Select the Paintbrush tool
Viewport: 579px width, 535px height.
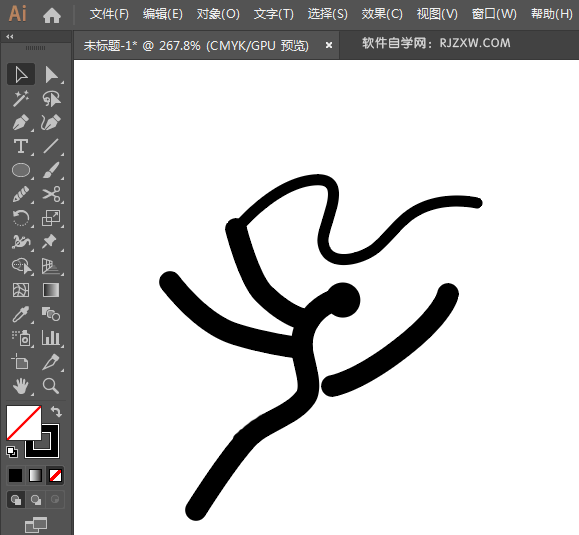tap(51, 170)
